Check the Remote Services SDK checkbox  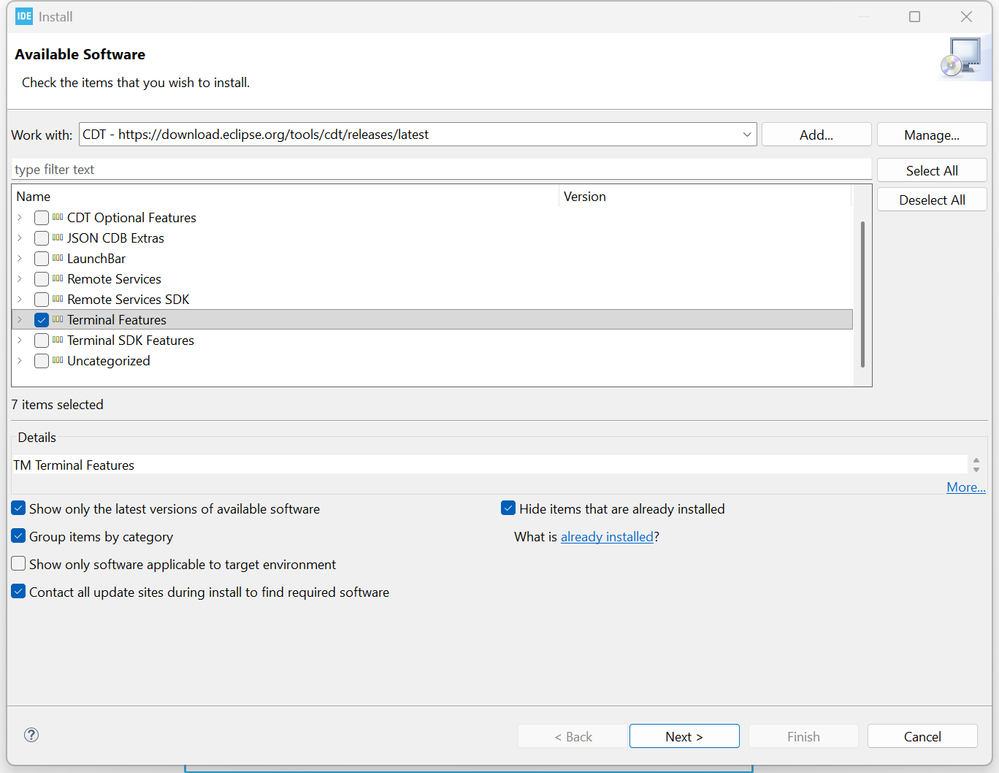pyautogui.click(x=41, y=300)
